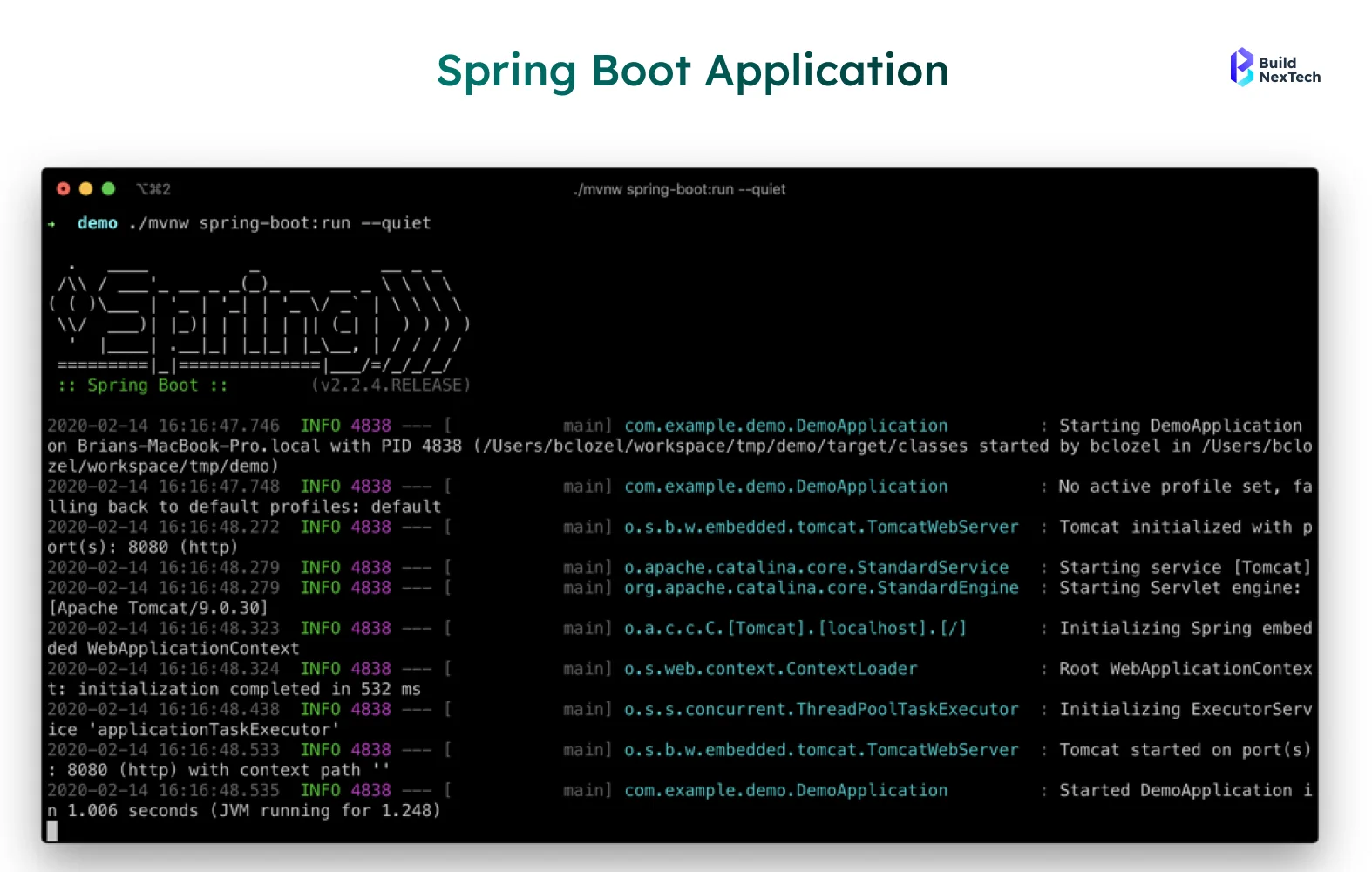This screenshot has height=872, width=1372.
Task: Click 'org.apache.catalina.core.StandardEngine' logger name
Action: [821, 588]
